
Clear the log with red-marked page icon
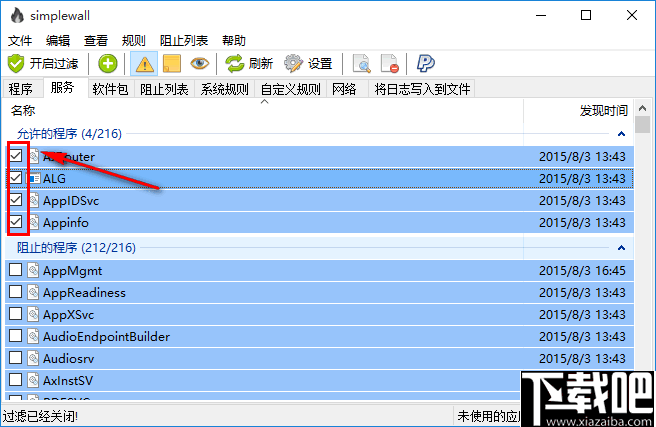click(x=390, y=64)
